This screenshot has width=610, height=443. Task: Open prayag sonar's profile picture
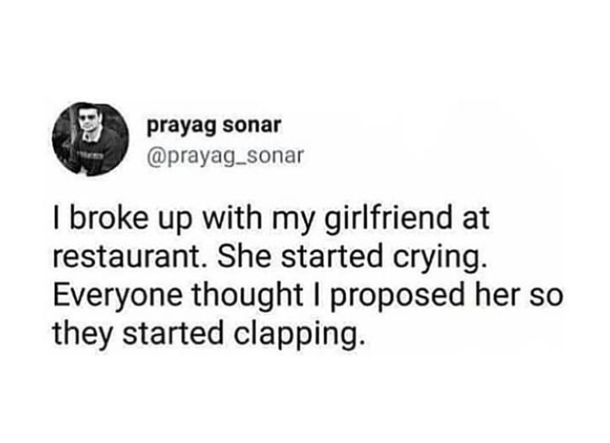click(91, 139)
